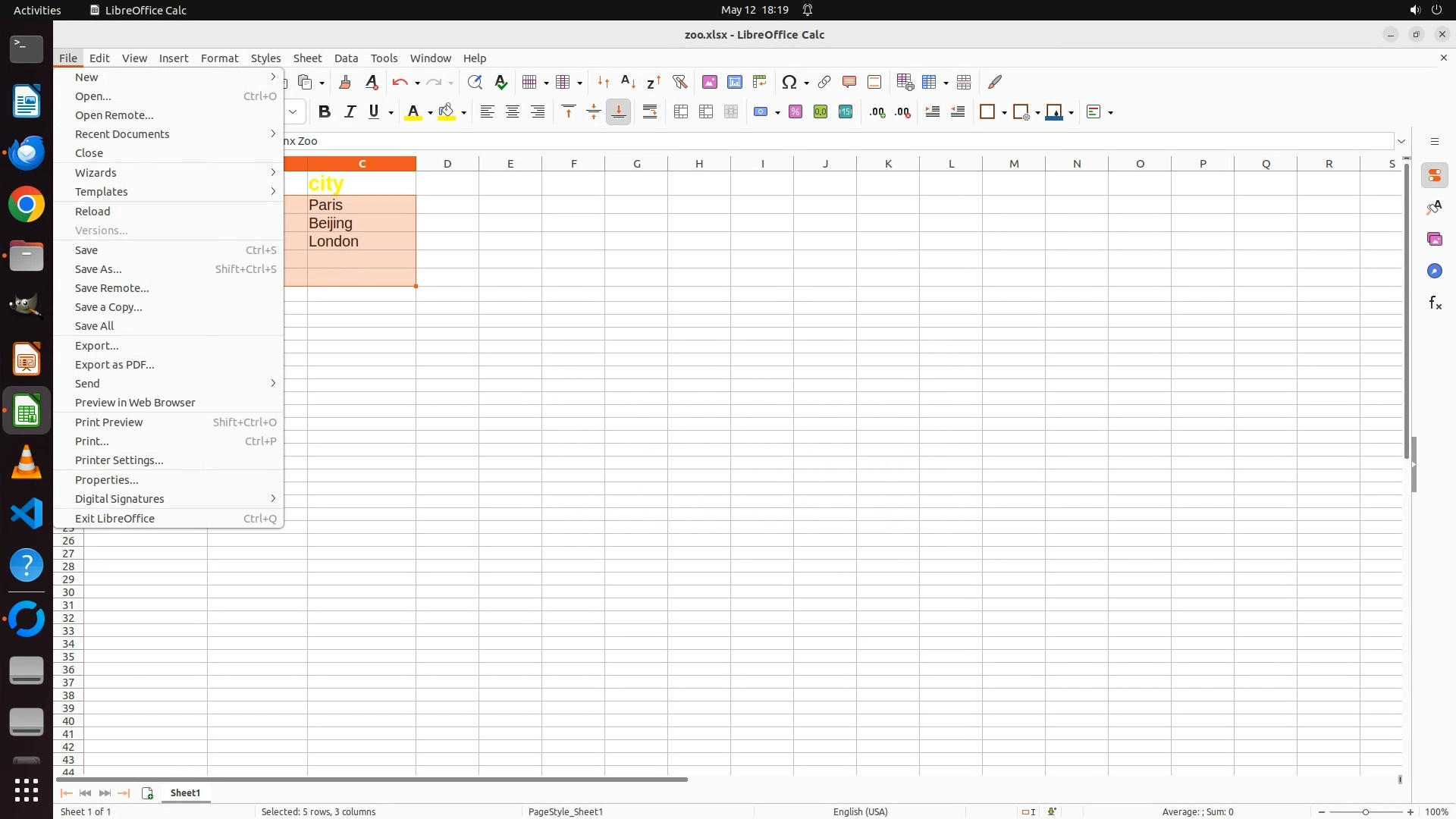Image resolution: width=1456 pixels, height=819 pixels.
Task: Click the Clone Formatting paintbrush icon
Action: pos(345,82)
